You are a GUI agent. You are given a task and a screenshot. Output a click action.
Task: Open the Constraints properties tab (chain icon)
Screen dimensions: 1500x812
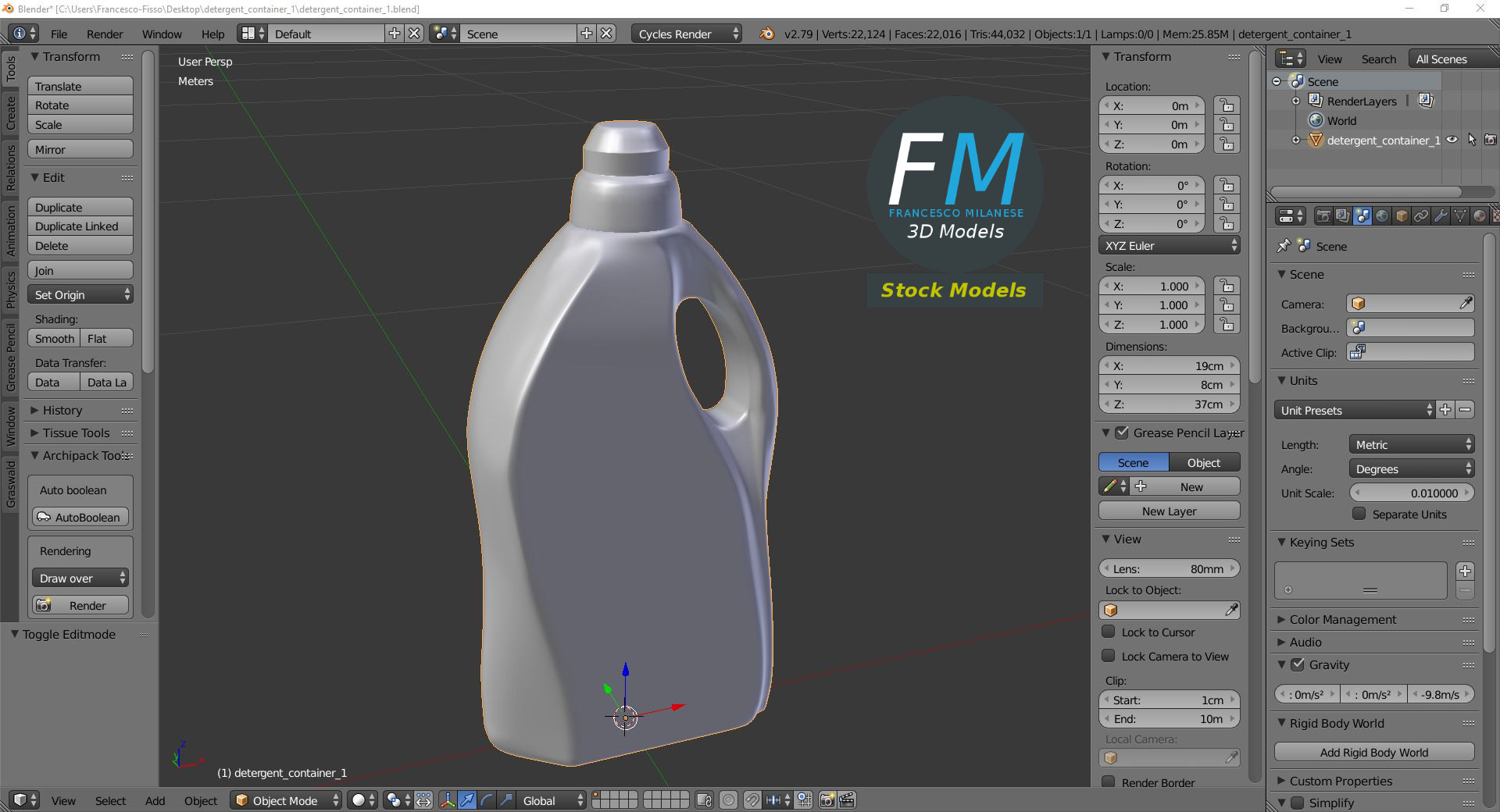click(1421, 216)
